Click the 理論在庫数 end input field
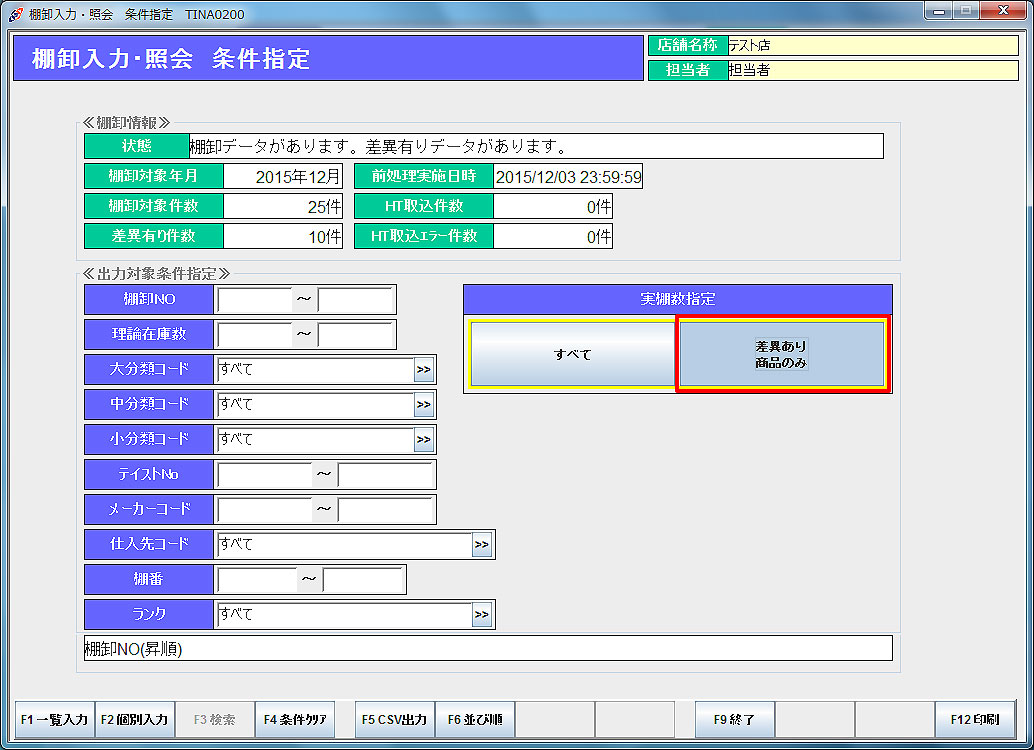 pyautogui.click(x=355, y=335)
